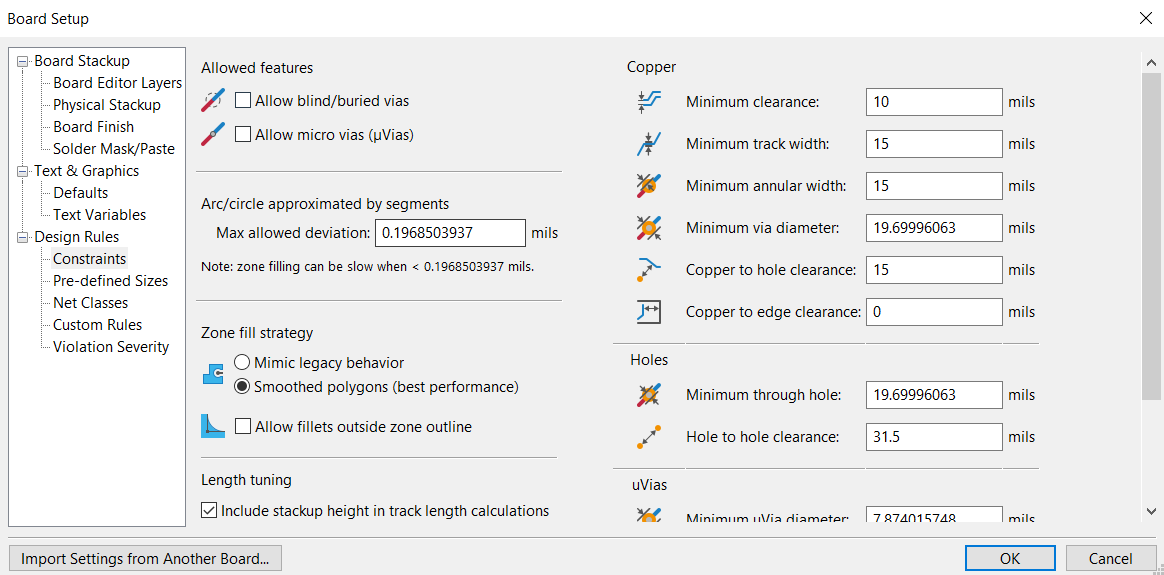The height and width of the screenshot is (575, 1164).
Task: Collapse the Text & Graphics tree node
Action: (x=23, y=171)
